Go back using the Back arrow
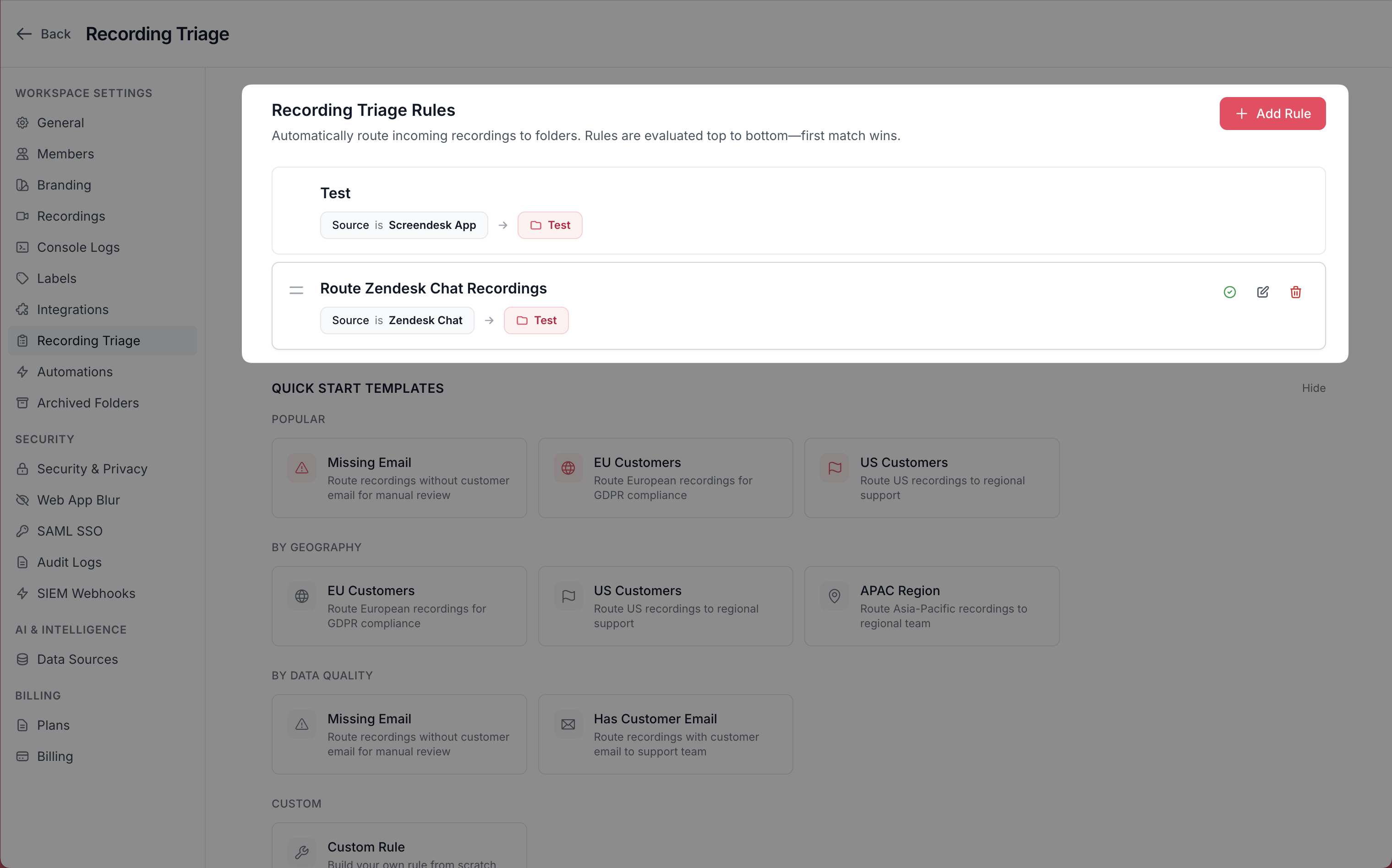This screenshot has height=868, width=1392. point(24,34)
